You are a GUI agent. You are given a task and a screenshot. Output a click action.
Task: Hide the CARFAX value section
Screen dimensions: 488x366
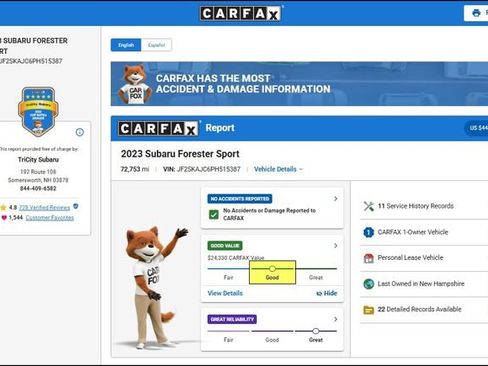[x=327, y=293]
